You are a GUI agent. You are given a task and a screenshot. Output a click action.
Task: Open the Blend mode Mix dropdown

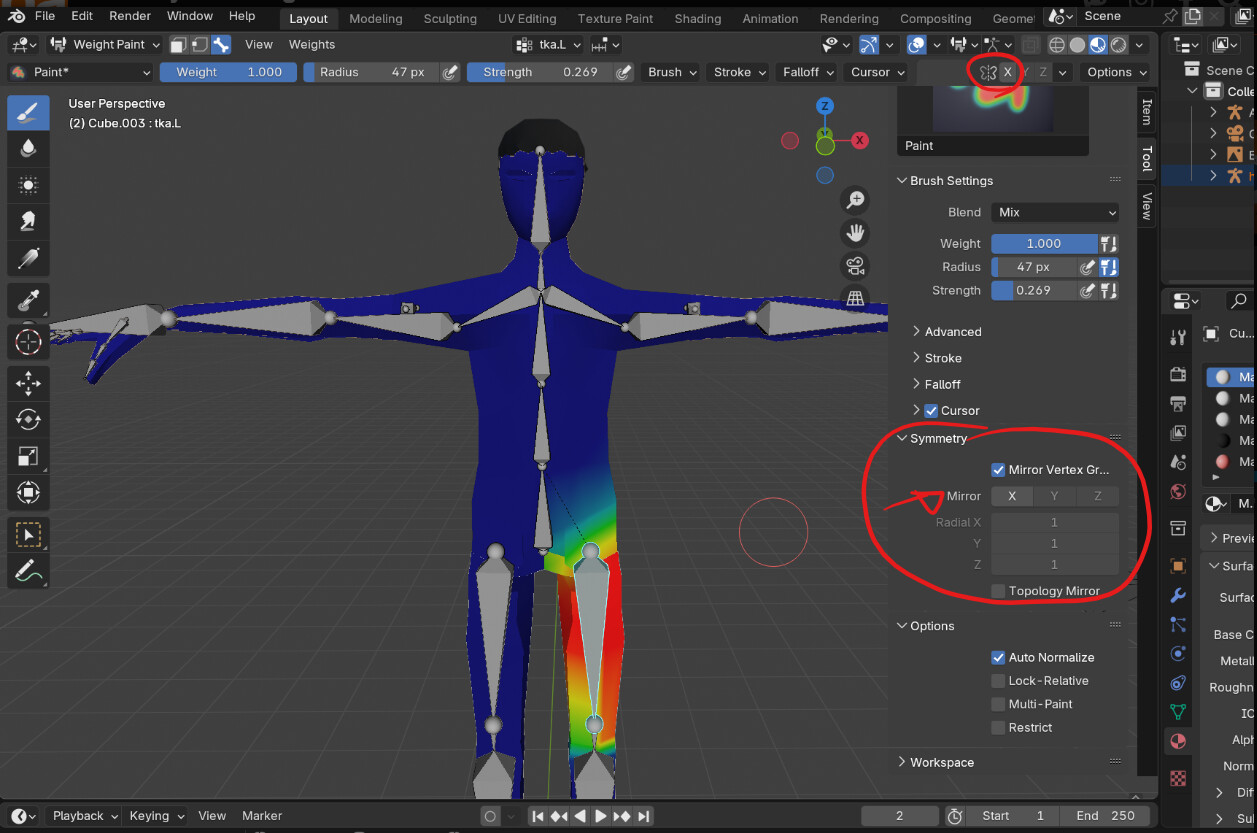(1055, 212)
